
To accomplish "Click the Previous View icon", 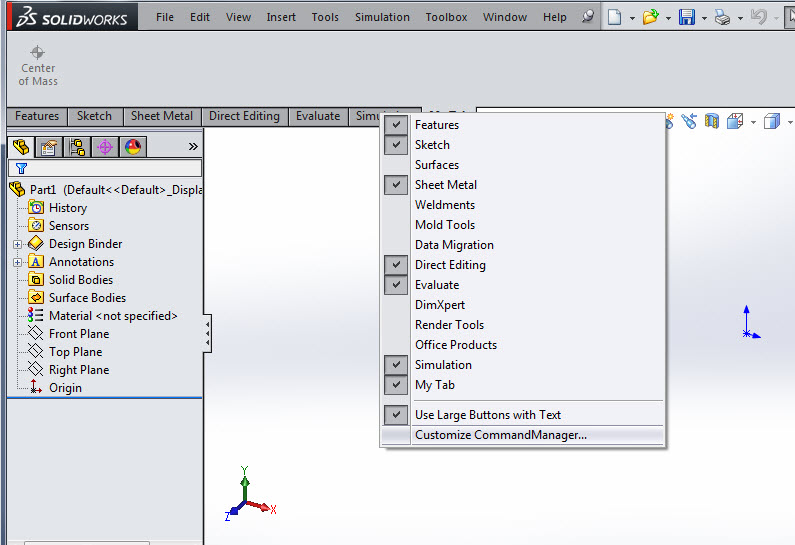I will pos(689,121).
